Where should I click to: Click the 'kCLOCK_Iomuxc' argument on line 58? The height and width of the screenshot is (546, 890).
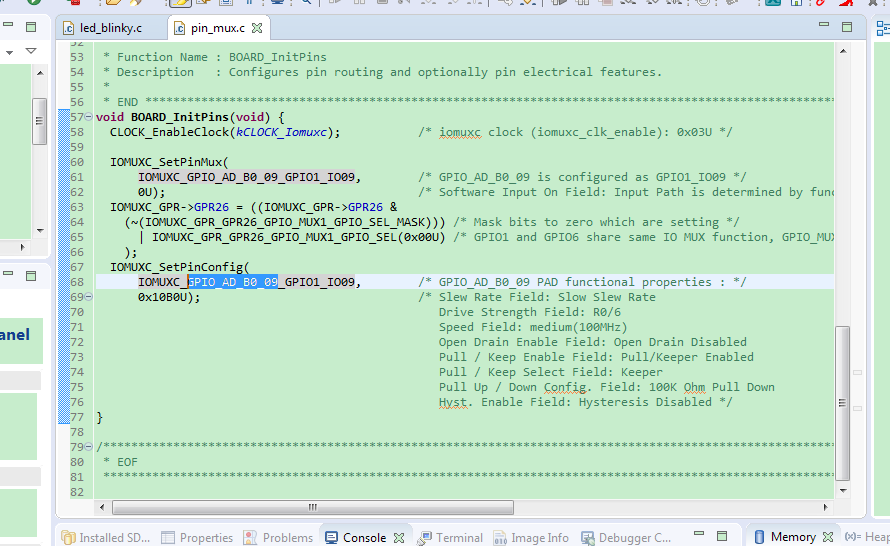pyautogui.click(x=282, y=132)
